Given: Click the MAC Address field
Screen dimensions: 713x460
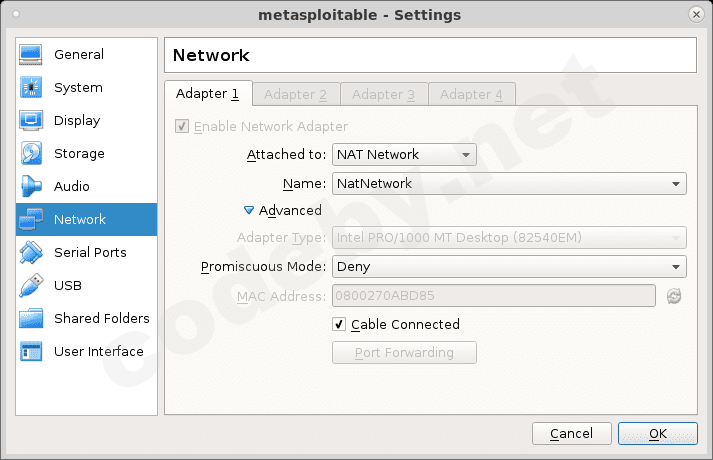Looking at the screenshot, I should click(x=493, y=296).
